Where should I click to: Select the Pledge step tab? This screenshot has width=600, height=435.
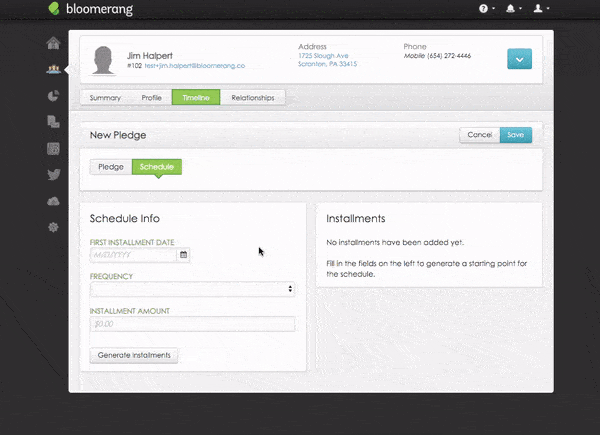pyautogui.click(x=110, y=167)
